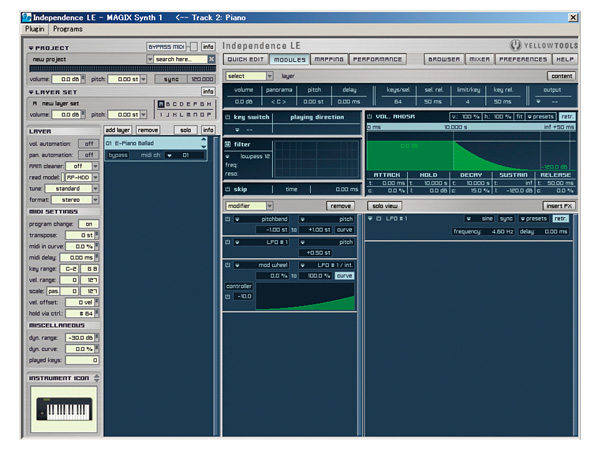Image resolution: width=600 pixels, height=450 pixels.
Task: Click the instrument icon up/down arrows
Action: pyautogui.click(x=96, y=378)
